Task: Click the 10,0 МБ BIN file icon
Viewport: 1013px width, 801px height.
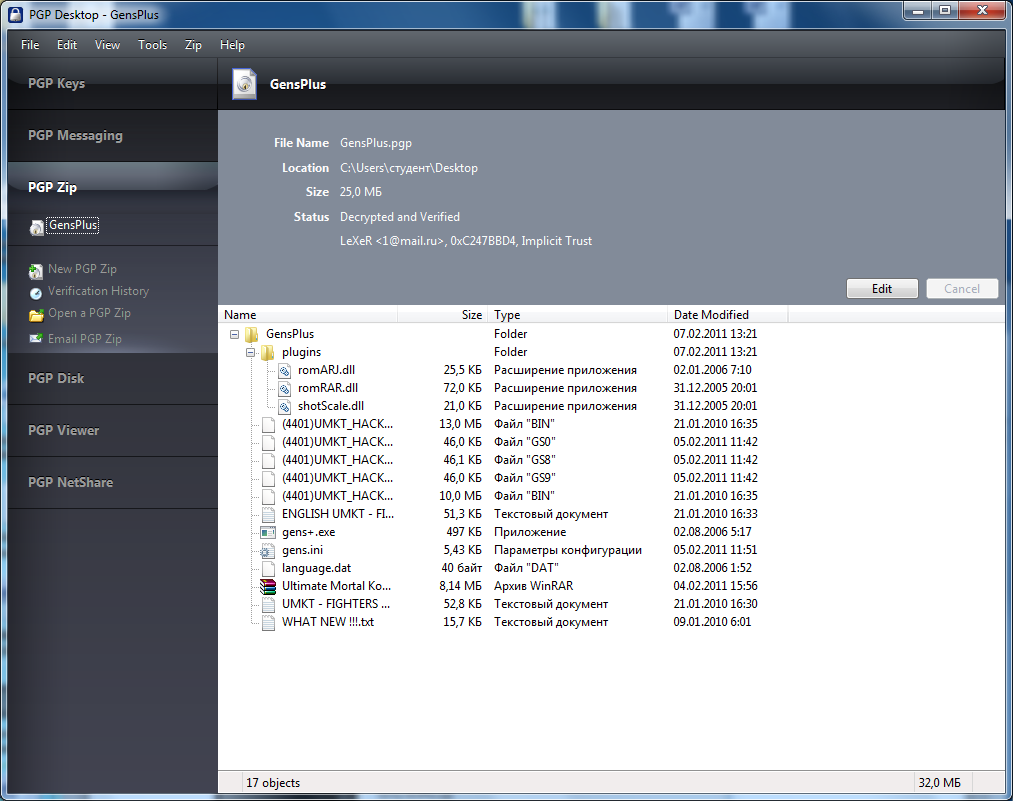Action: point(268,496)
